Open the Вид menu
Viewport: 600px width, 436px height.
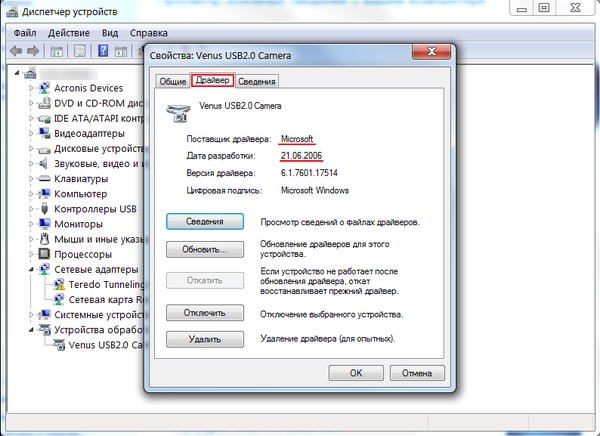(x=110, y=33)
